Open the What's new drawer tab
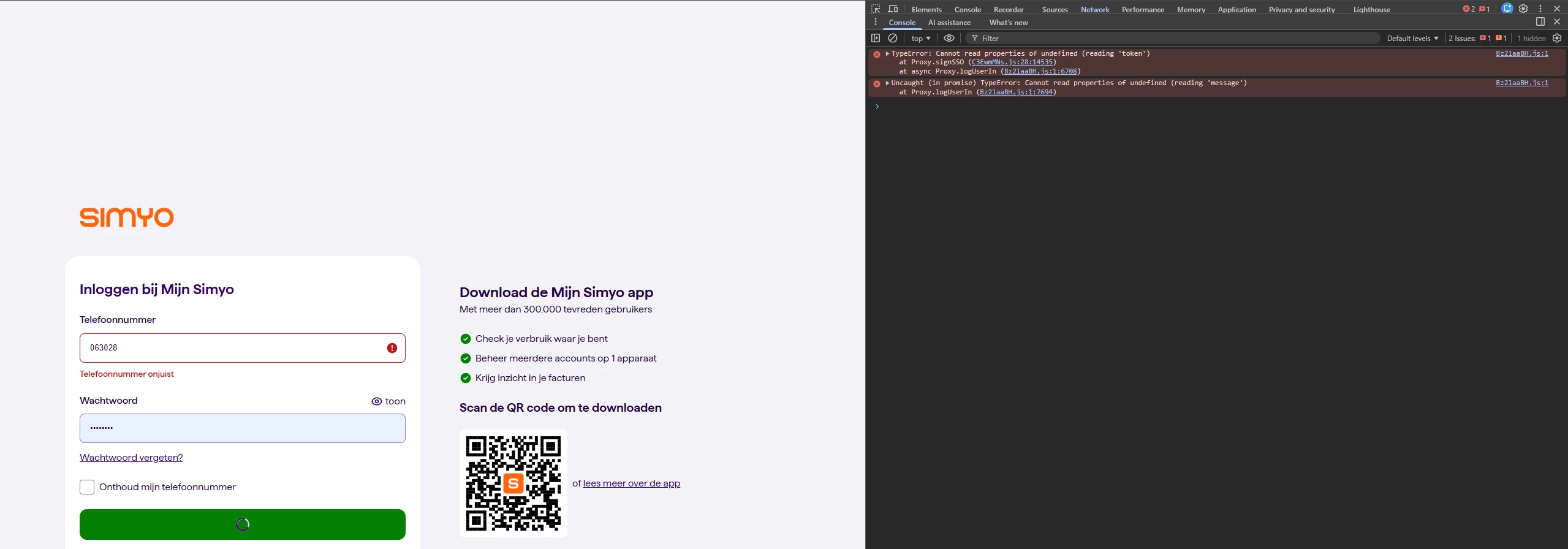1568x549 pixels. [x=1009, y=23]
